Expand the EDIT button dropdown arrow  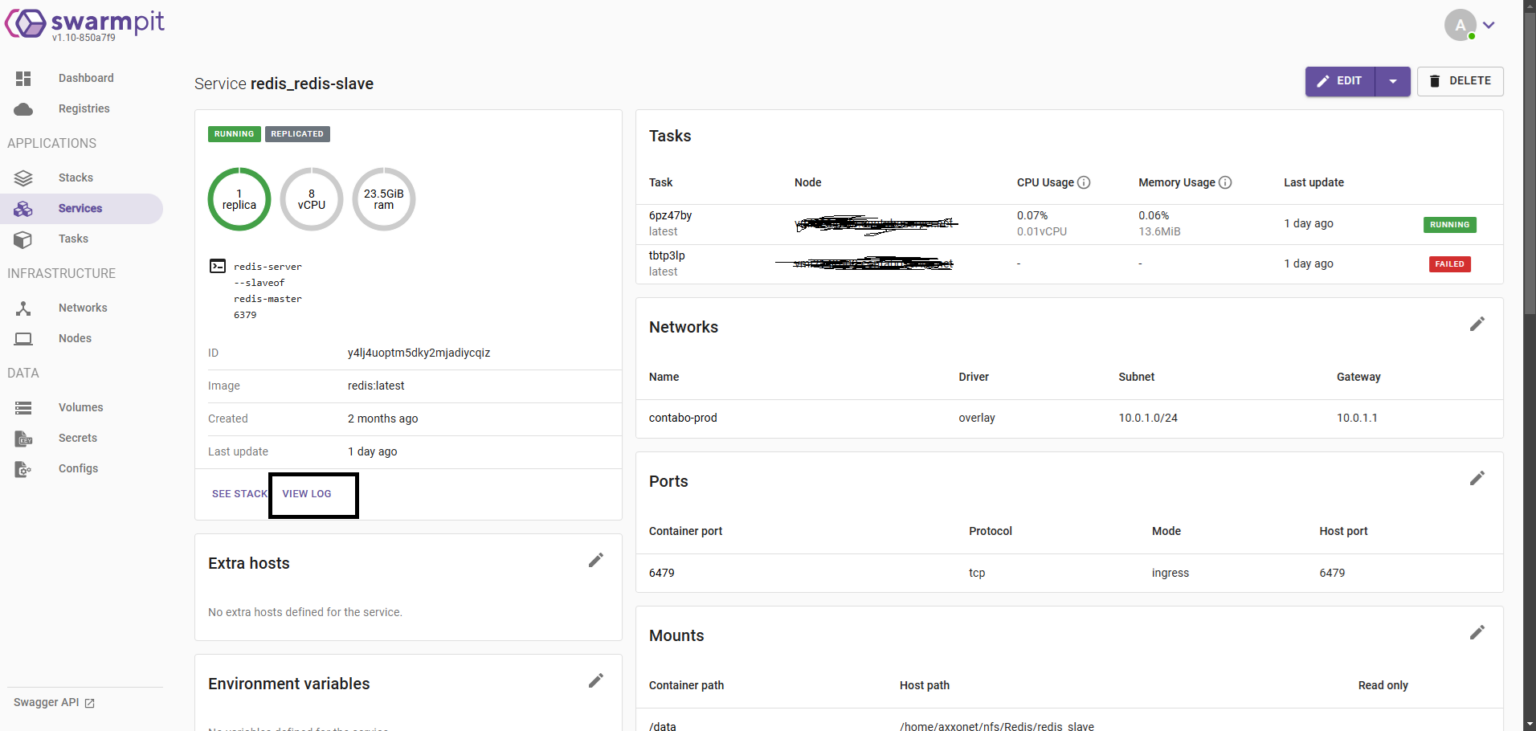pyautogui.click(x=1393, y=81)
